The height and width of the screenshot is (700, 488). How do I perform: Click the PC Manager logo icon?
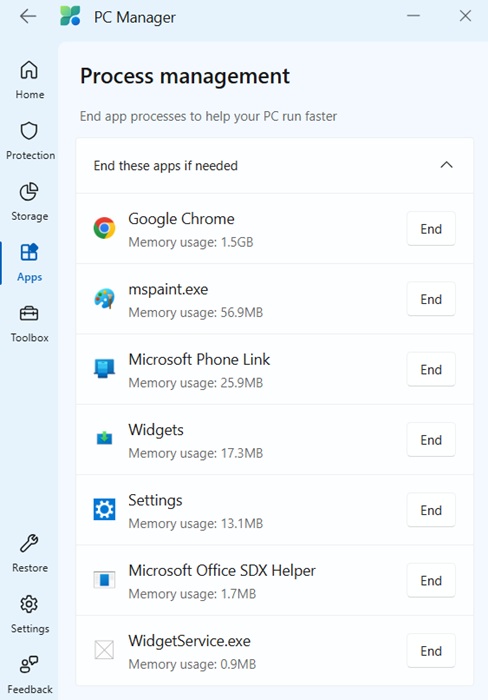click(70, 16)
